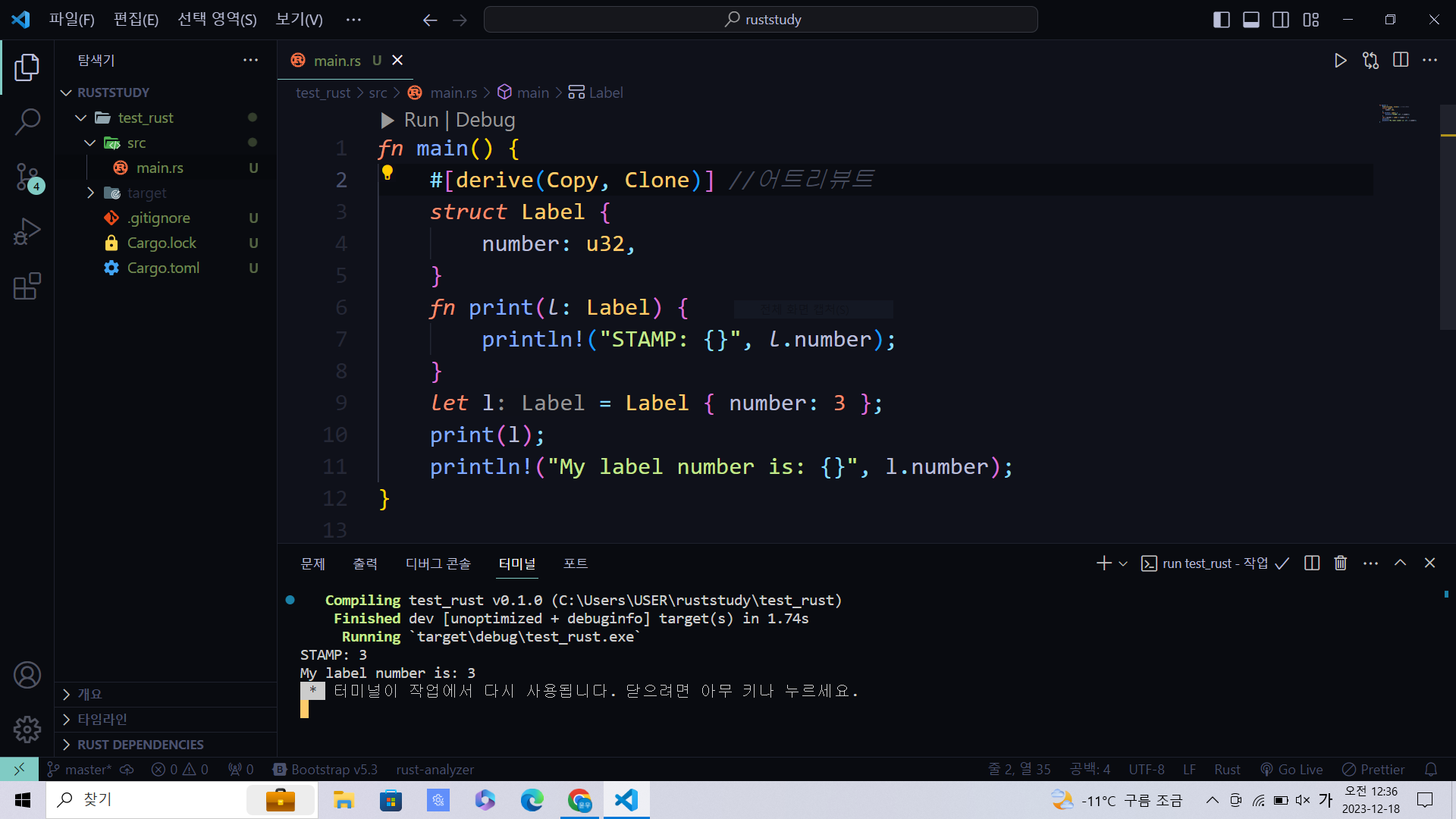Open Source Control view with badge
The height and width of the screenshot is (819, 1456).
point(27,177)
